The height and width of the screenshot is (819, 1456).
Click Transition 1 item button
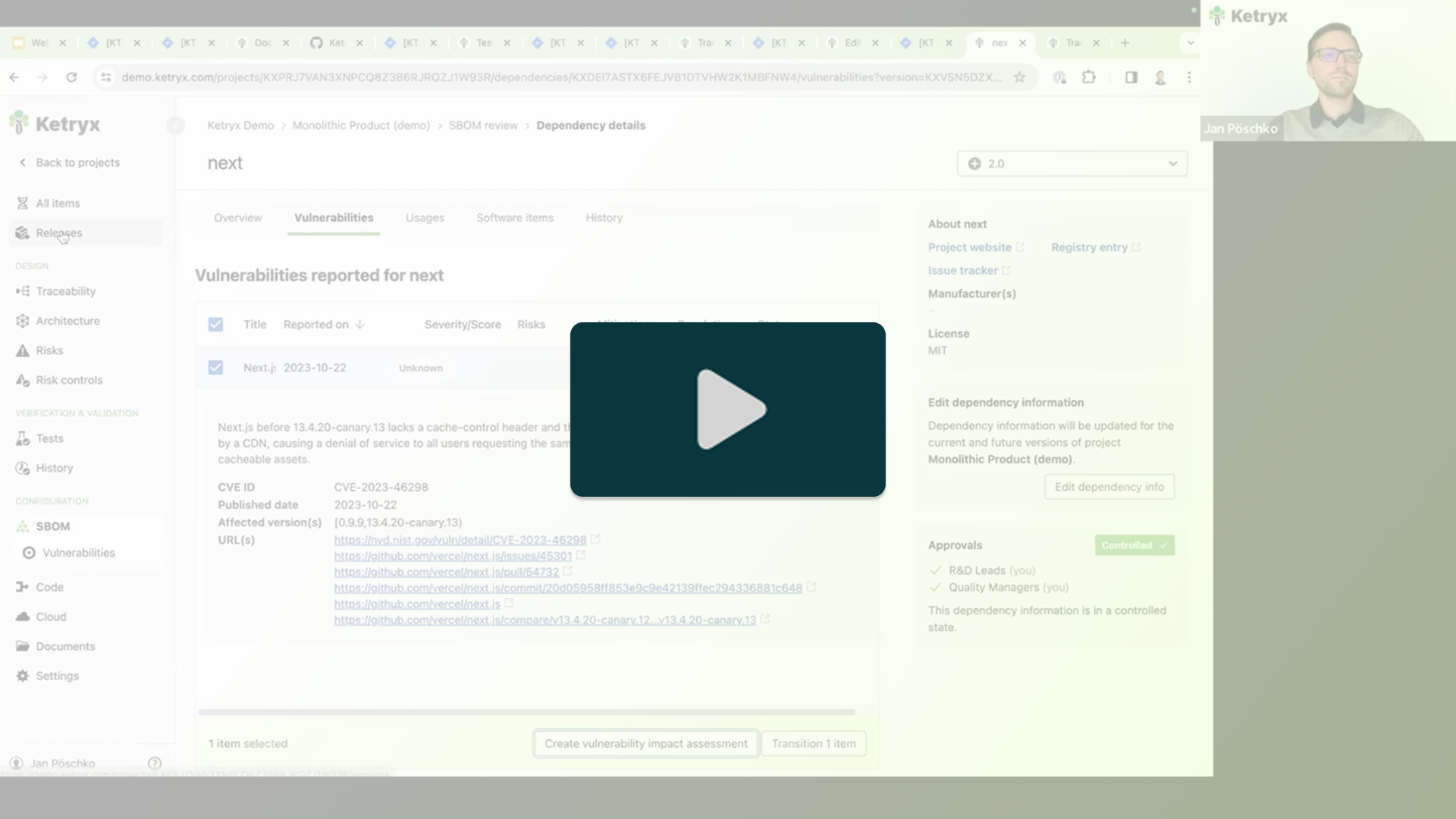814,744
